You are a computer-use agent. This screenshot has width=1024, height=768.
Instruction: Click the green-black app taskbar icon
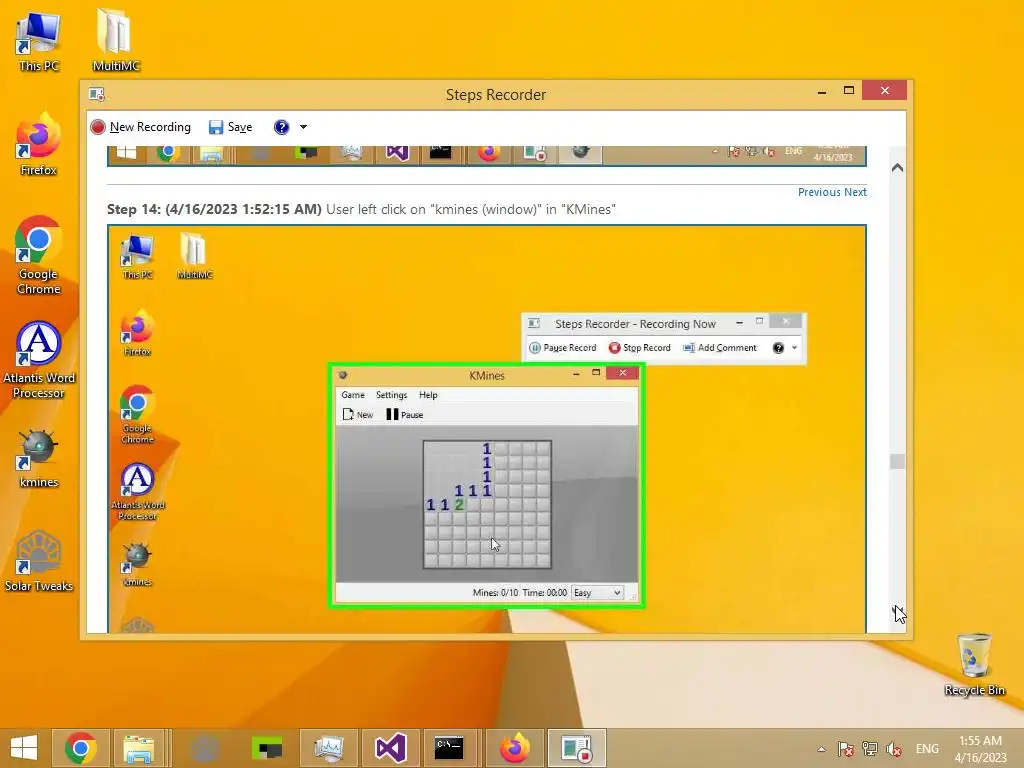click(x=267, y=748)
